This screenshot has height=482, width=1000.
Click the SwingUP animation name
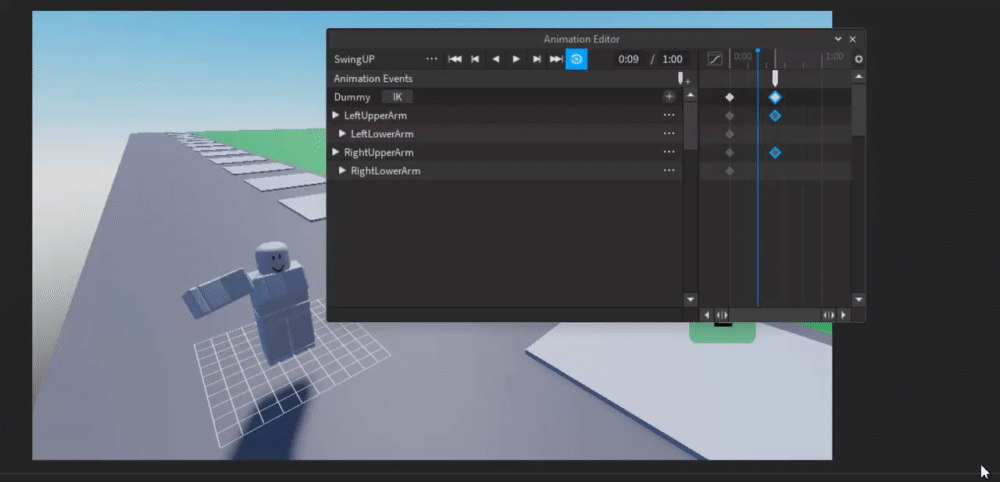[355, 59]
